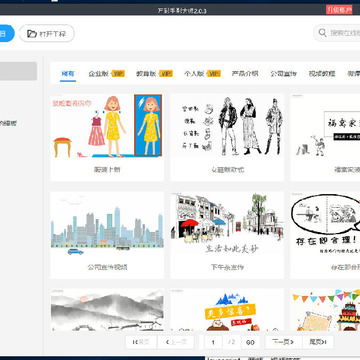The width and height of the screenshot is (360, 360).
Task: Open the ink mountain landscape template
Action: pyautogui.click(x=107, y=310)
